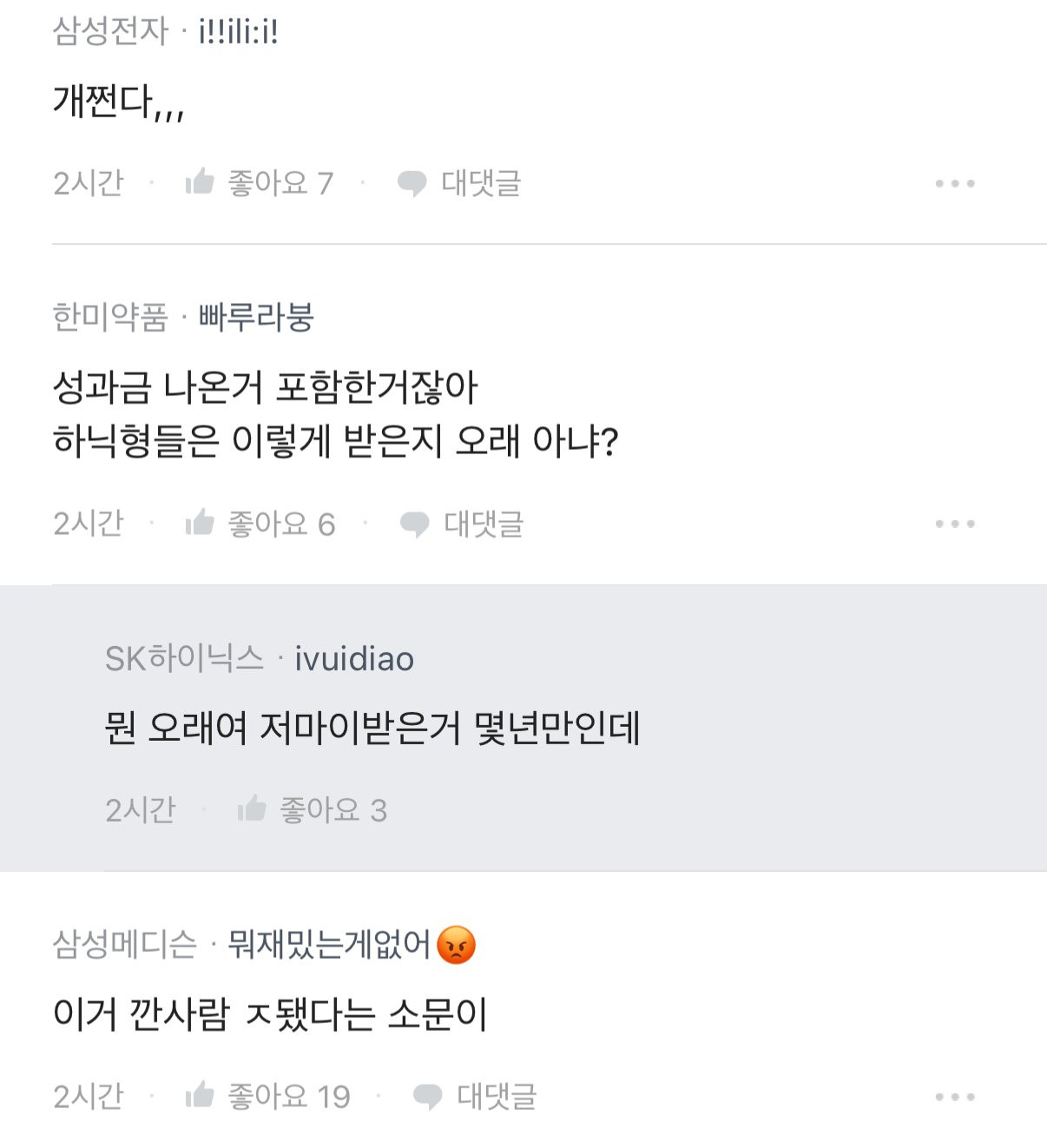The width and height of the screenshot is (1047, 1148).
Task: Open the ivuidiao user profile
Action: pos(354,659)
